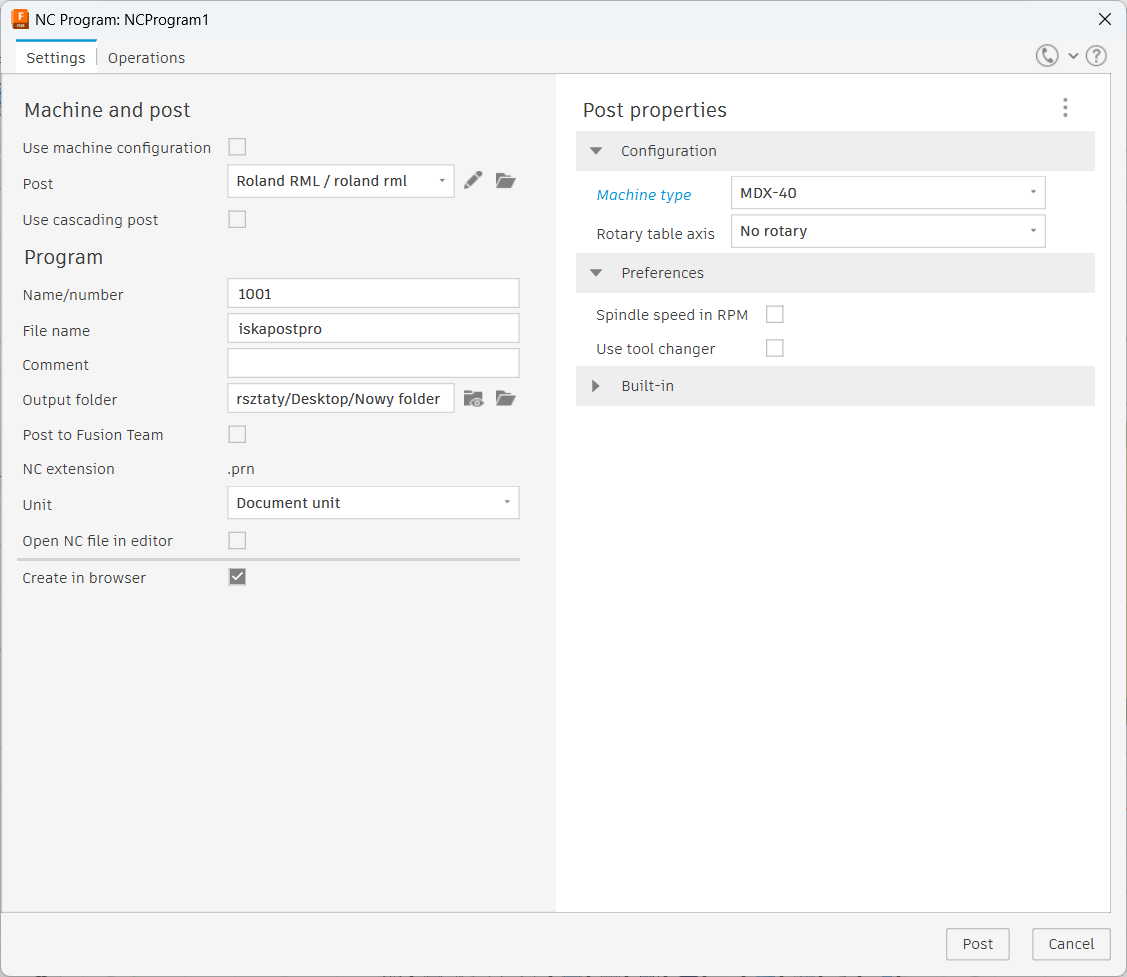Click the File name field iskapostpro
Screen dimensions: 1127x977
(373, 329)
